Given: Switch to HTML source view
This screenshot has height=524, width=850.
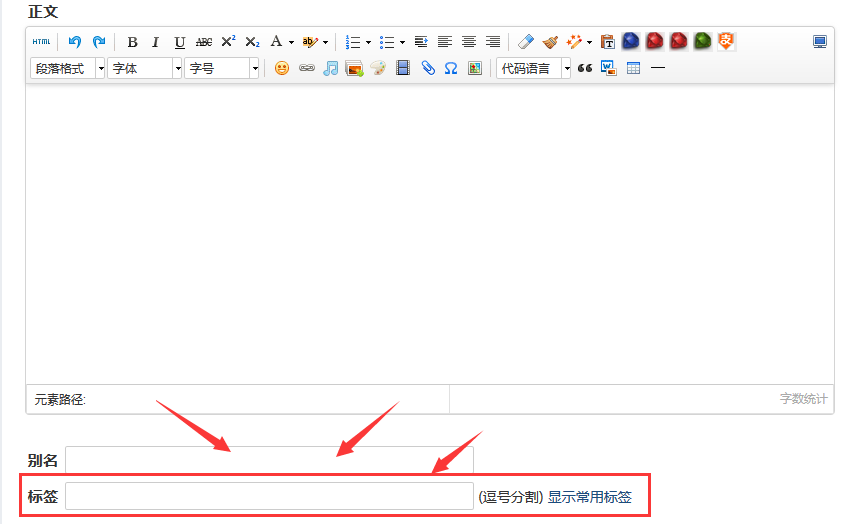Looking at the screenshot, I should pos(41,42).
